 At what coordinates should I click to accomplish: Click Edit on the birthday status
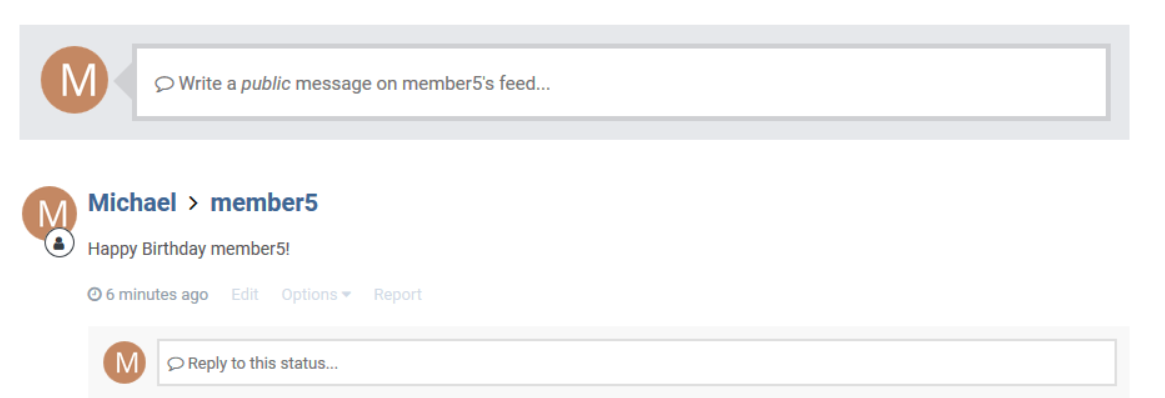244,295
